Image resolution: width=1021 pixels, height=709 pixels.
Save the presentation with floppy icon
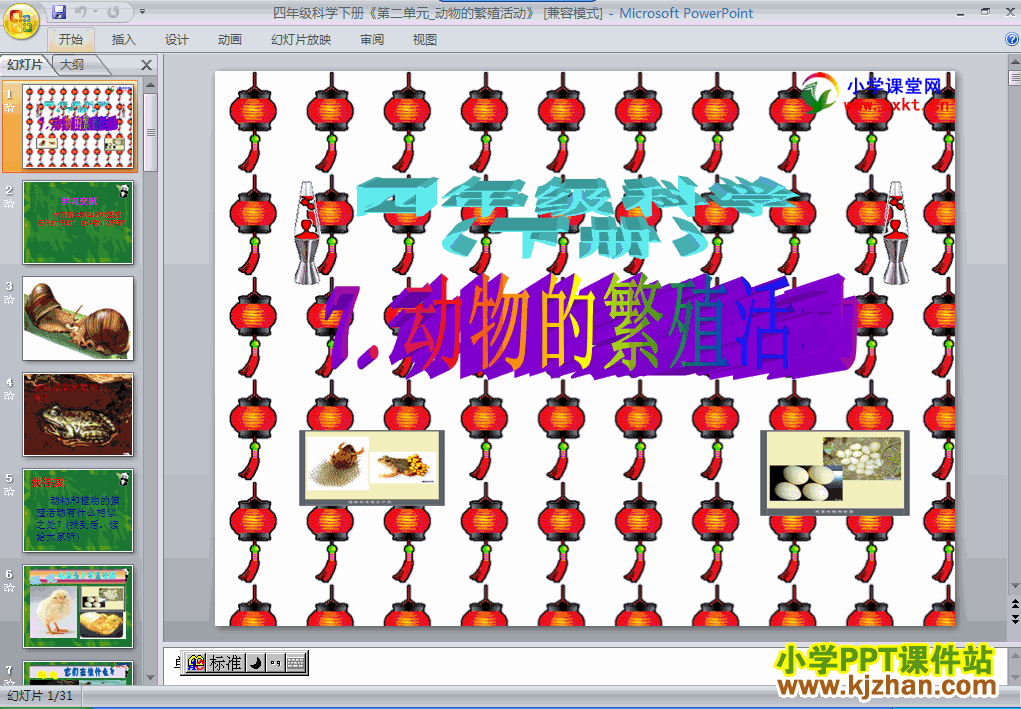(x=59, y=12)
